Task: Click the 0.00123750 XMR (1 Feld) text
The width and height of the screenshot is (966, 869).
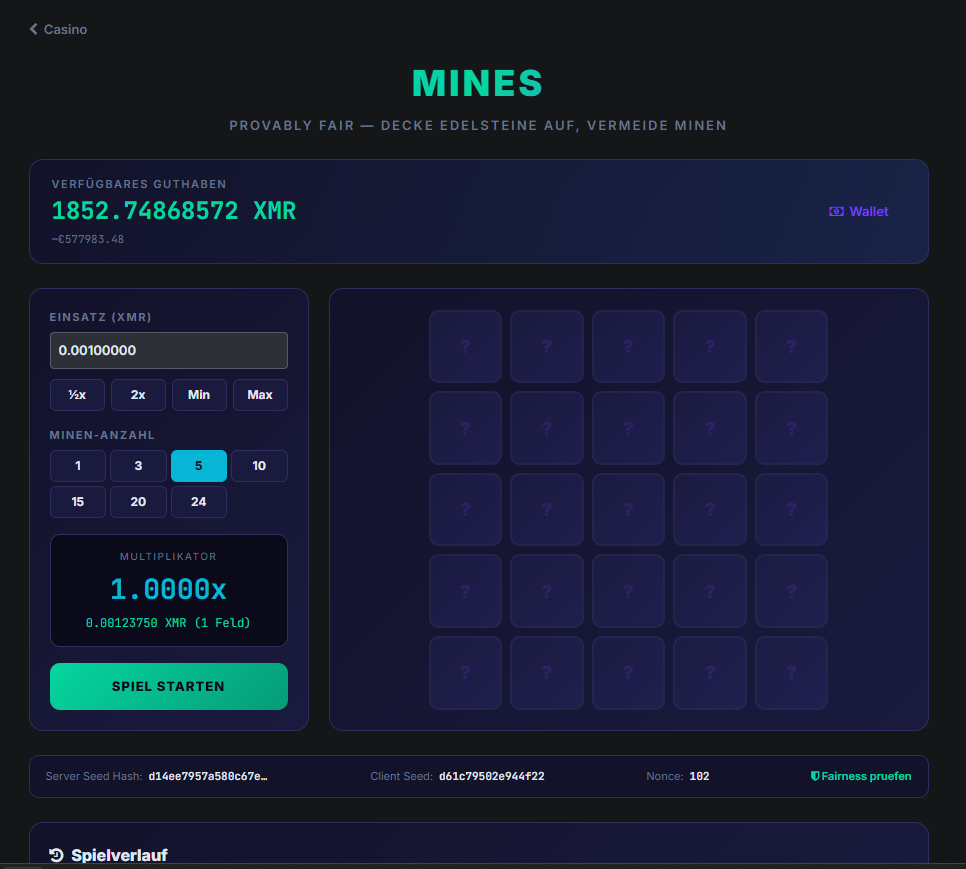Action: (x=168, y=623)
